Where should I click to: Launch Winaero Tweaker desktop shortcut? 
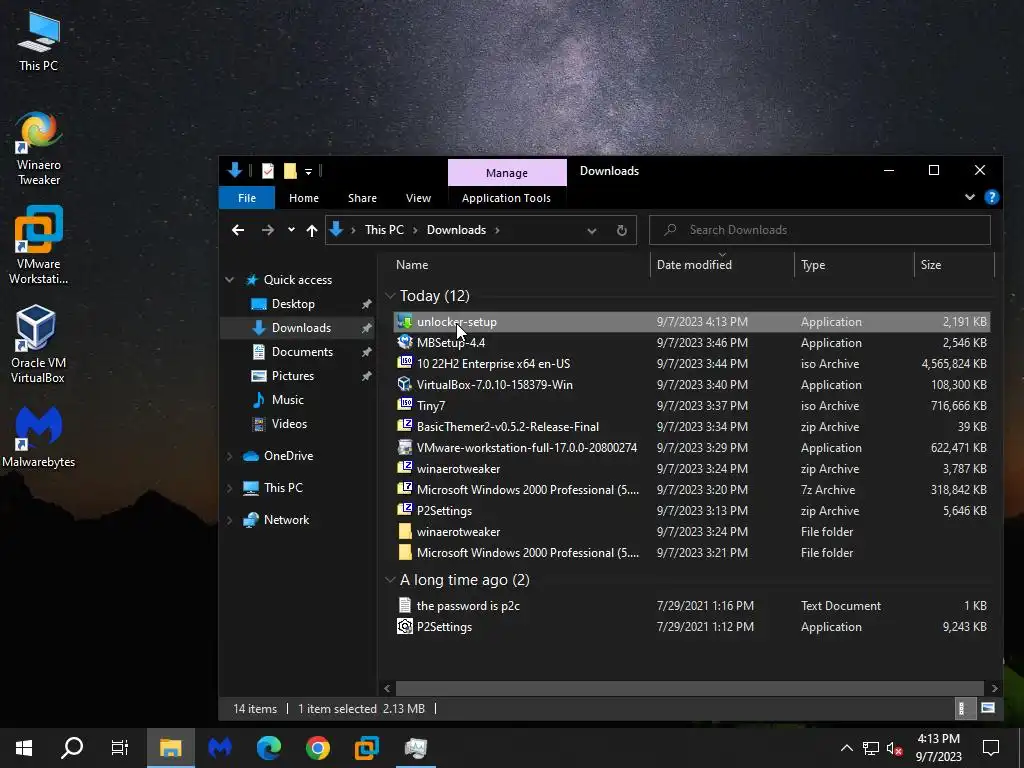pos(39,148)
